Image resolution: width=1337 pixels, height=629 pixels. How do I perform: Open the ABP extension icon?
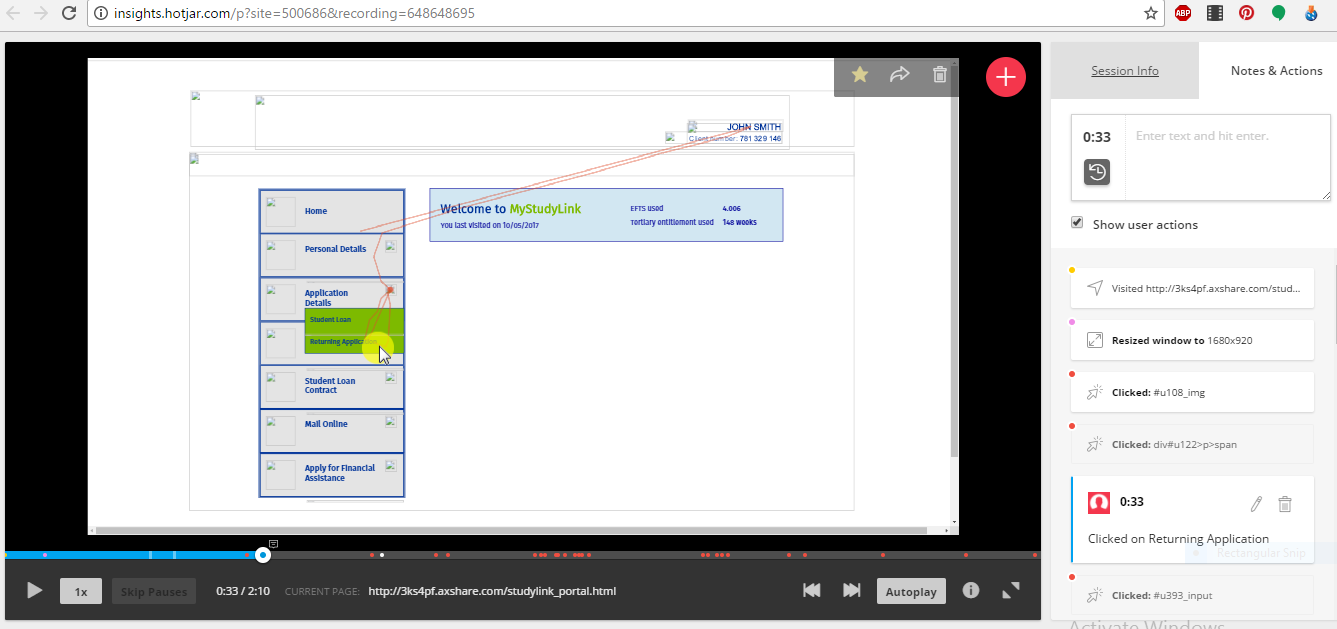(x=1183, y=13)
